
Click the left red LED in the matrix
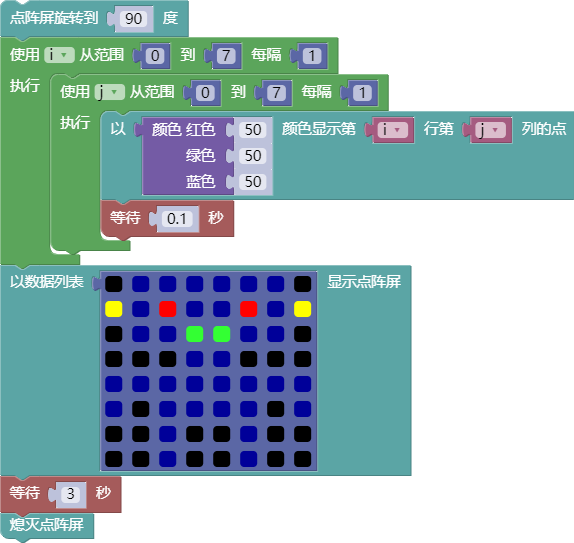(168, 309)
